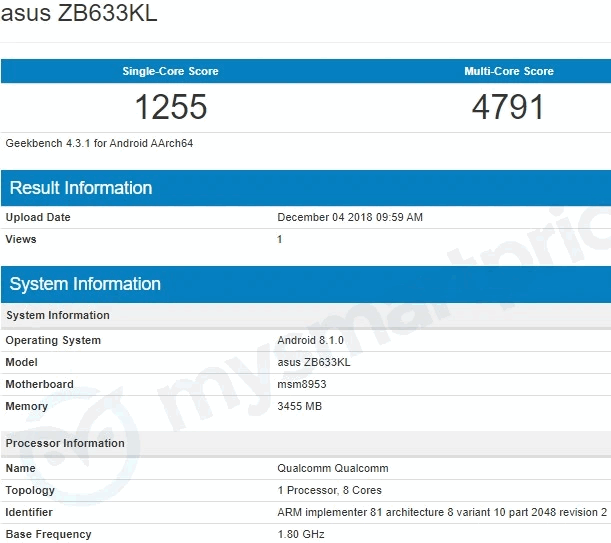Select the Views count value 1
Screen dimensions: 611x543
pos(279,239)
